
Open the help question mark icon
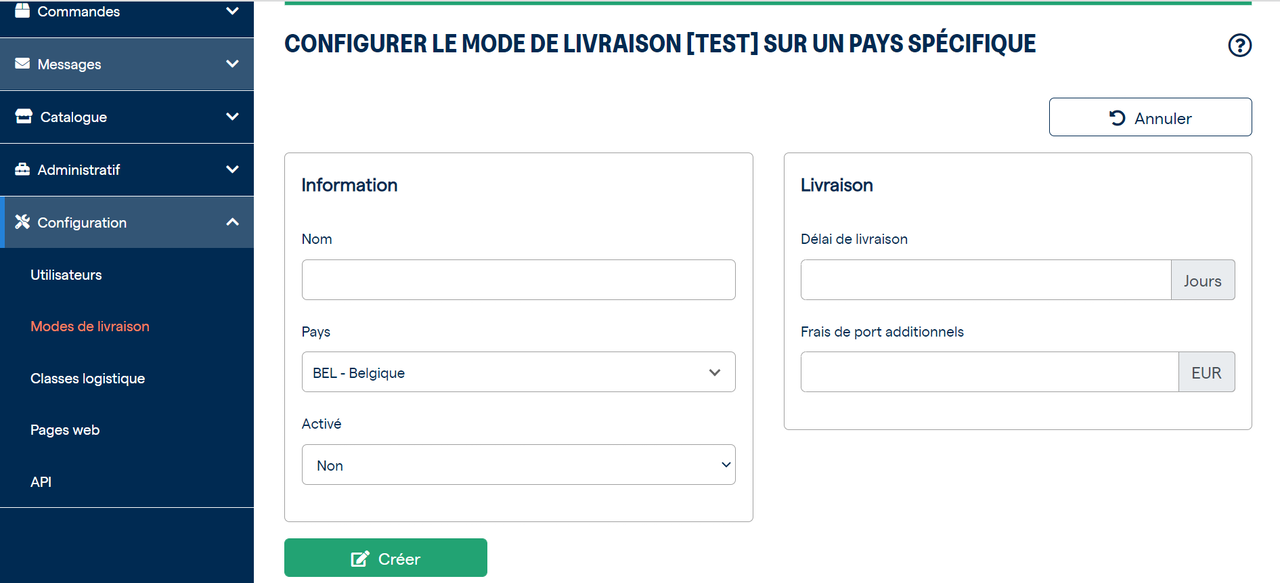coord(1239,45)
